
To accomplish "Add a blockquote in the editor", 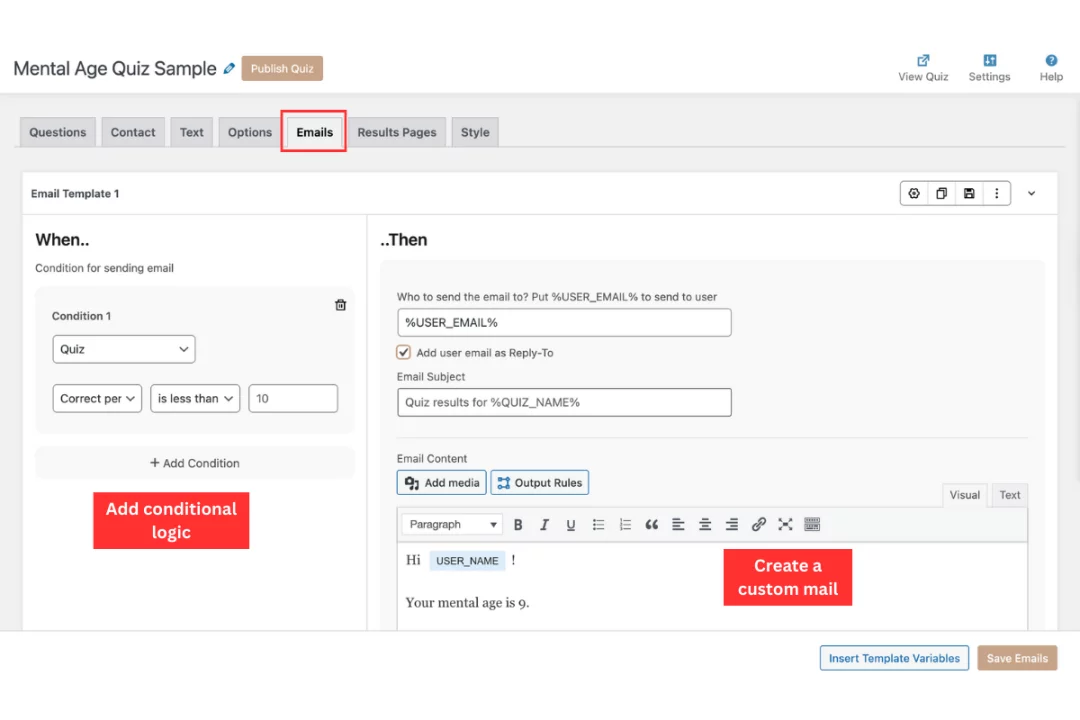I will click(x=652, y=524).
